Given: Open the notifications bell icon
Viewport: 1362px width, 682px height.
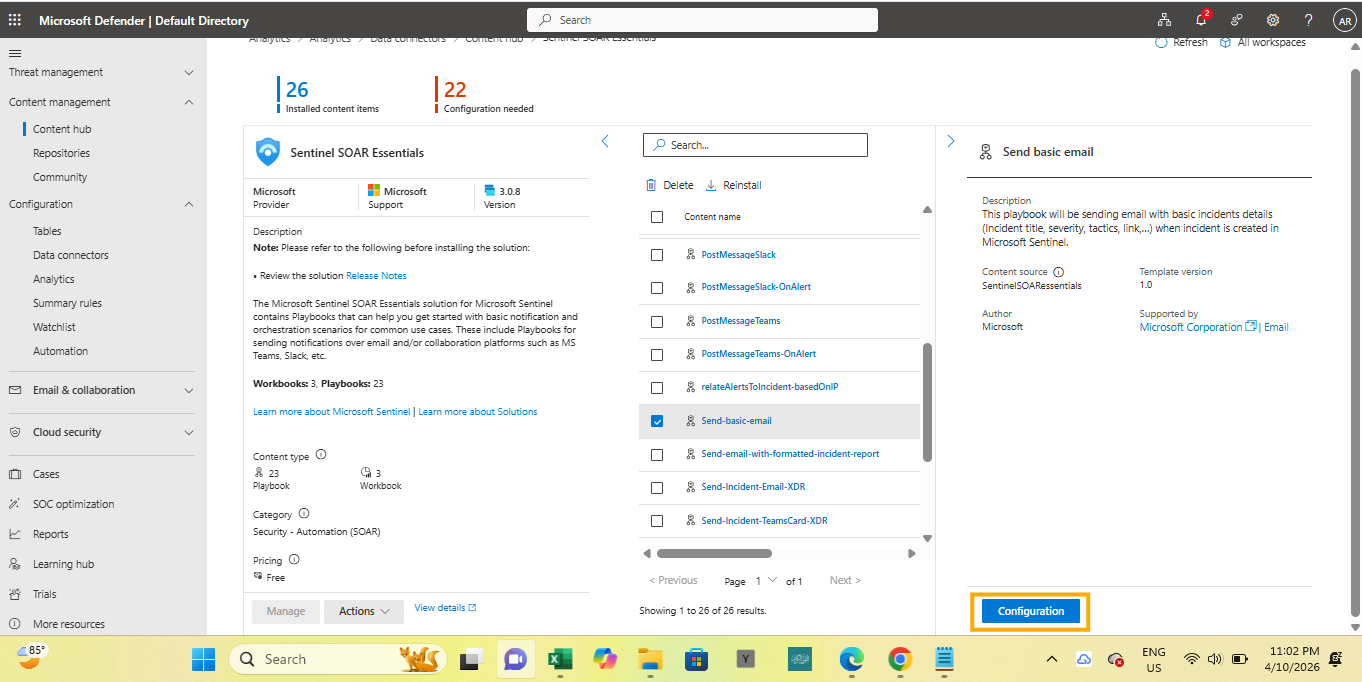Looking at the screenshot, I should [1201, 20].
